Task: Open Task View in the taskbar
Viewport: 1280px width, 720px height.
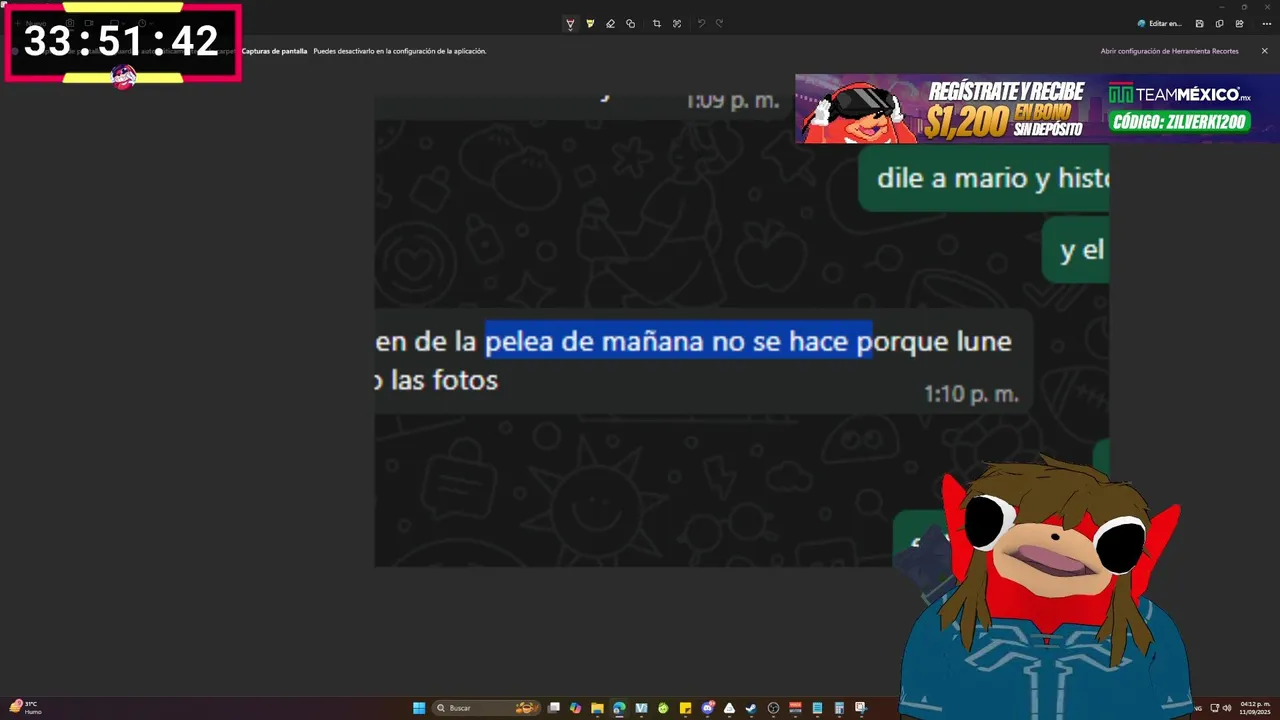Action: 554,708
